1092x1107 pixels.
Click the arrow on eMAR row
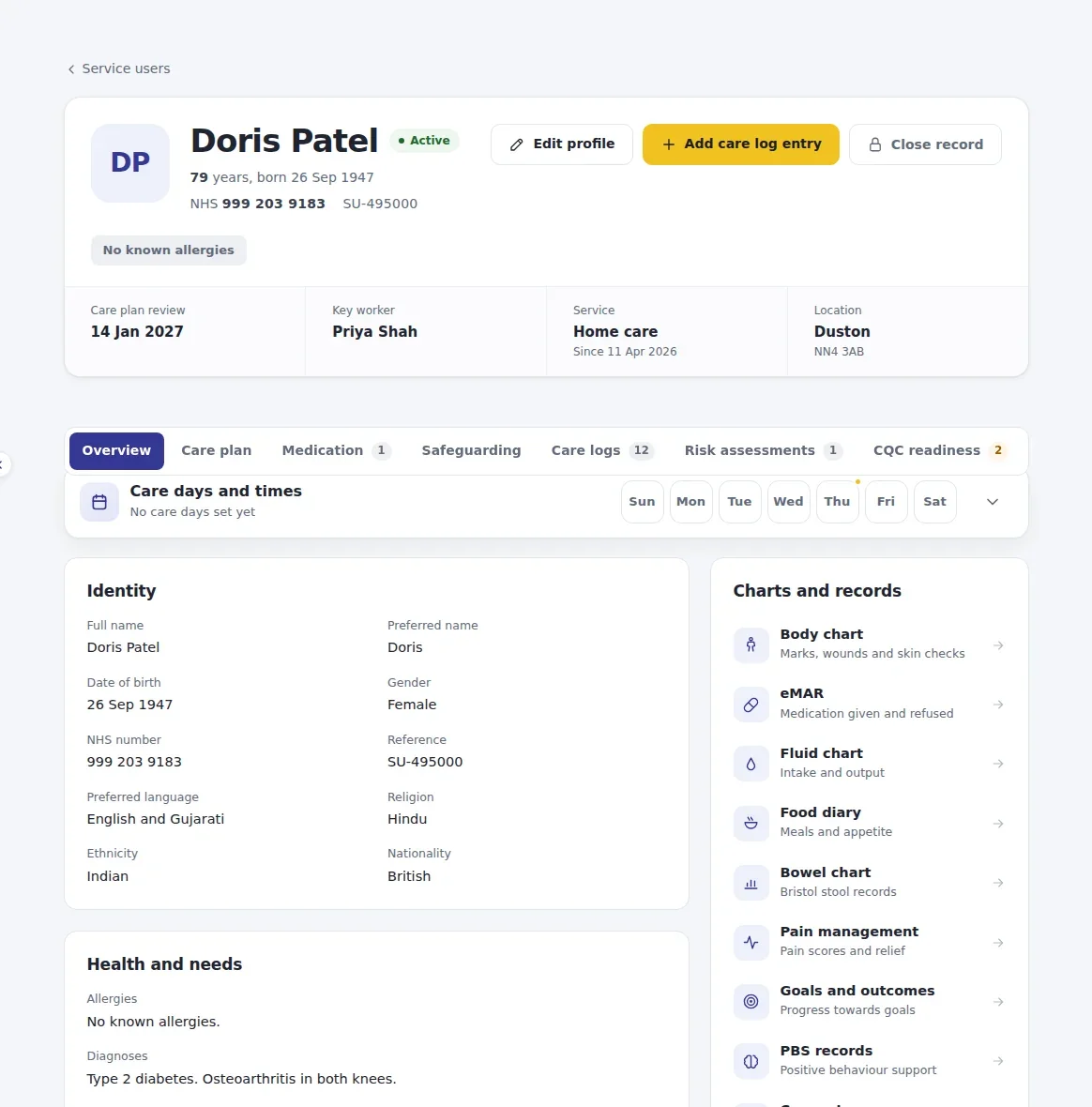click(998, 705)
